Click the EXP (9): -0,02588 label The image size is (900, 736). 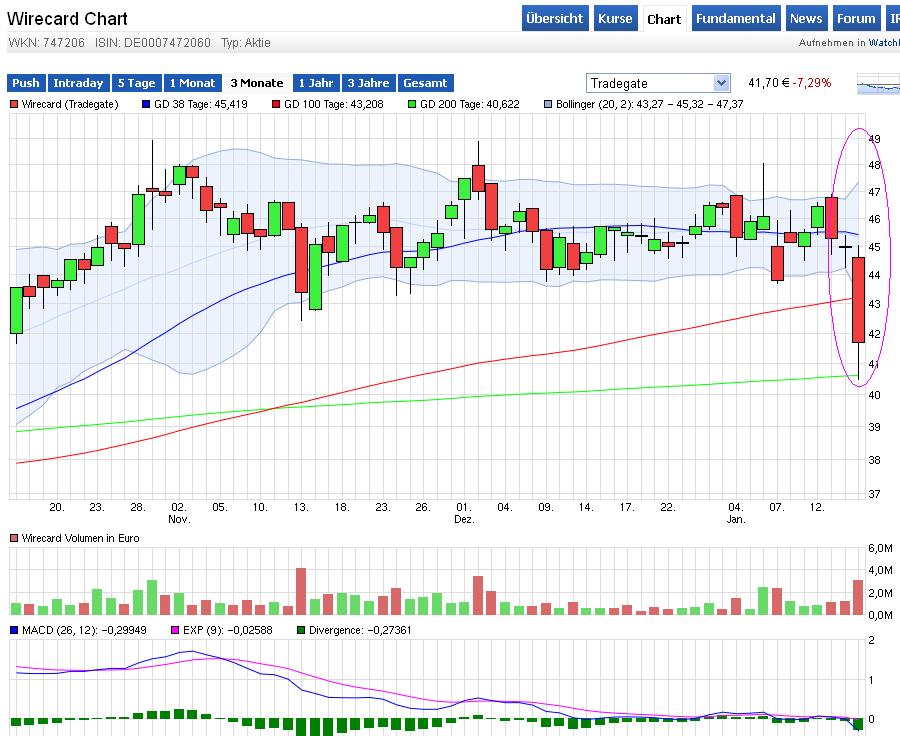(227, 630)
